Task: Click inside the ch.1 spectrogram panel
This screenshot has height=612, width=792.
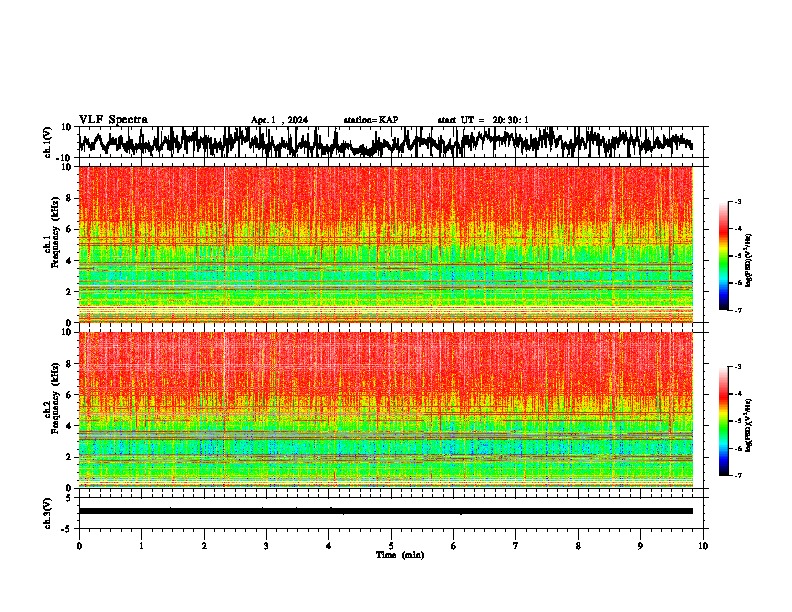Action: (x=385, y=244)
